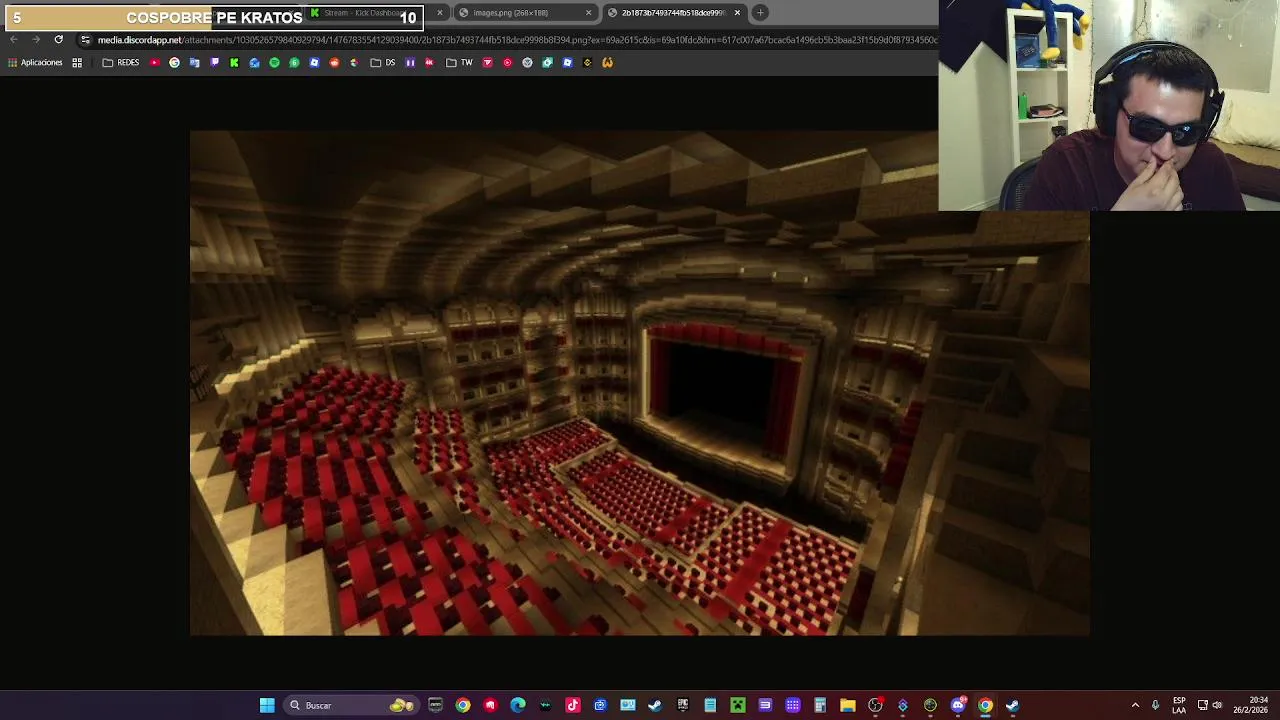1280x720 pixels.
Task: Open the YouTube bookmark icon
Action: (154, 62)
